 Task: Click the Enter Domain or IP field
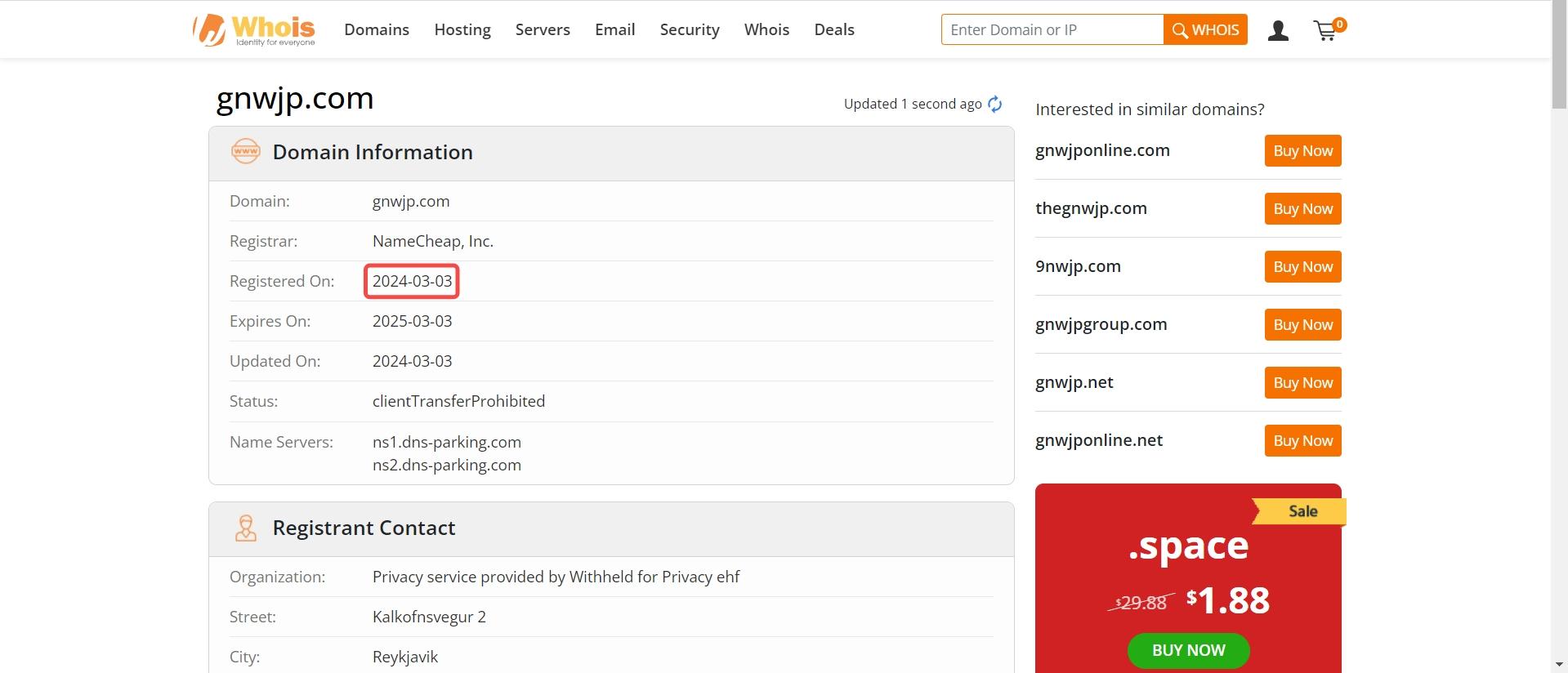1052,29
